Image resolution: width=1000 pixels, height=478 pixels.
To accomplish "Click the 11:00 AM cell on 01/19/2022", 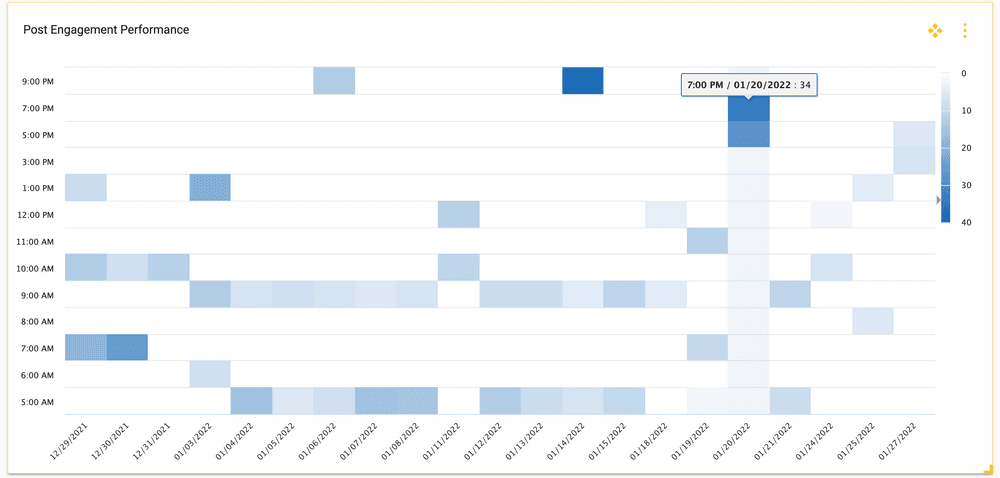I will click(707, 241).
